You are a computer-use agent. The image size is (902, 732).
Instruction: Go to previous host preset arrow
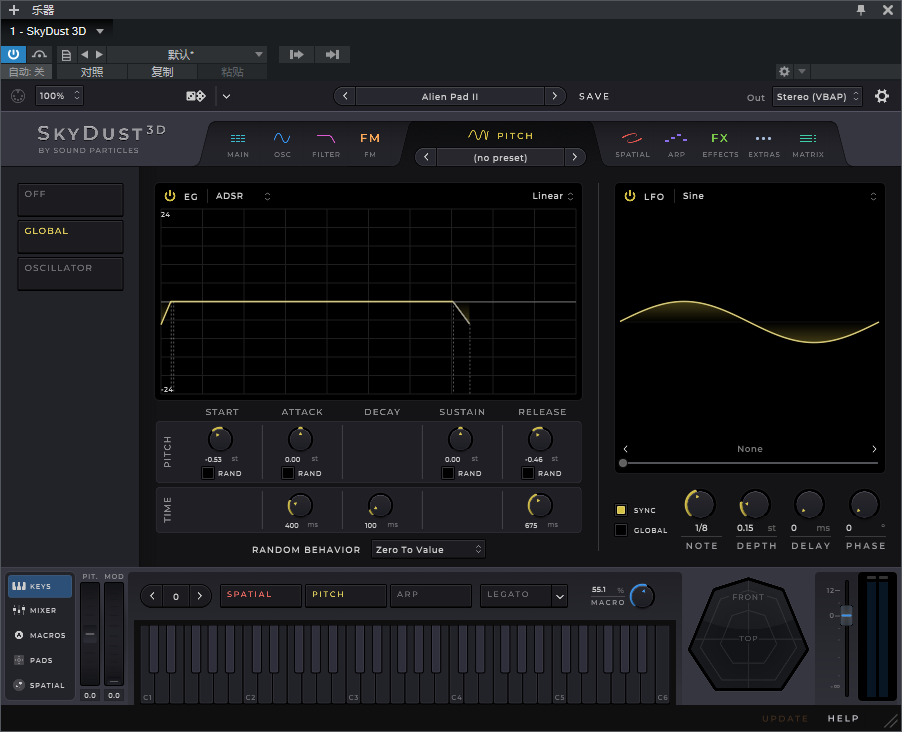click(85, 55)
